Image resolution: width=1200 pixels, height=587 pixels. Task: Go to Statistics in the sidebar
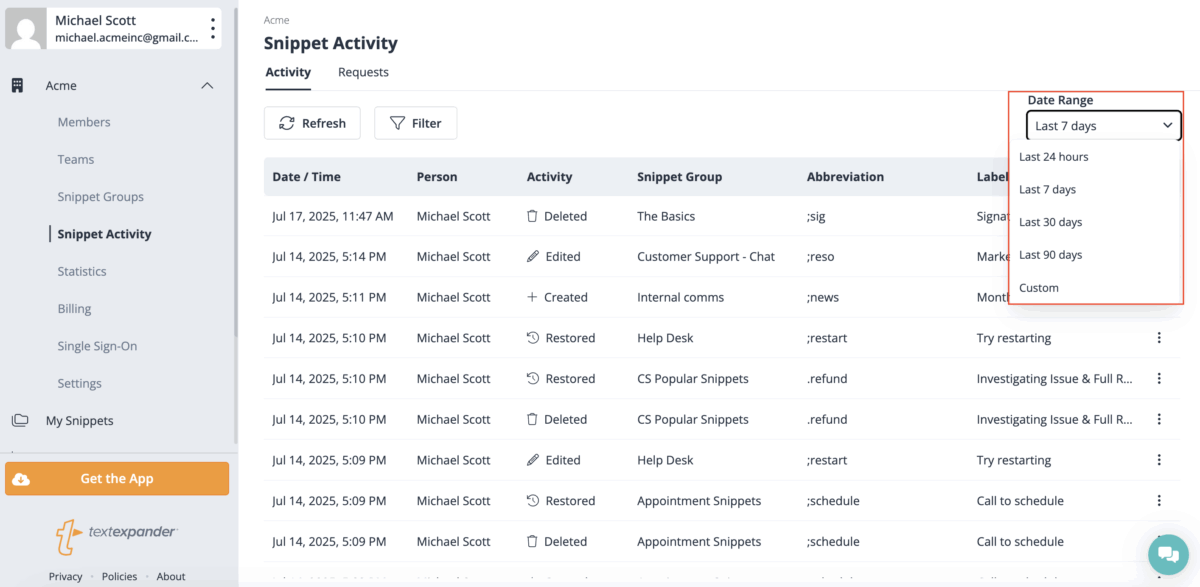point(81,271)
